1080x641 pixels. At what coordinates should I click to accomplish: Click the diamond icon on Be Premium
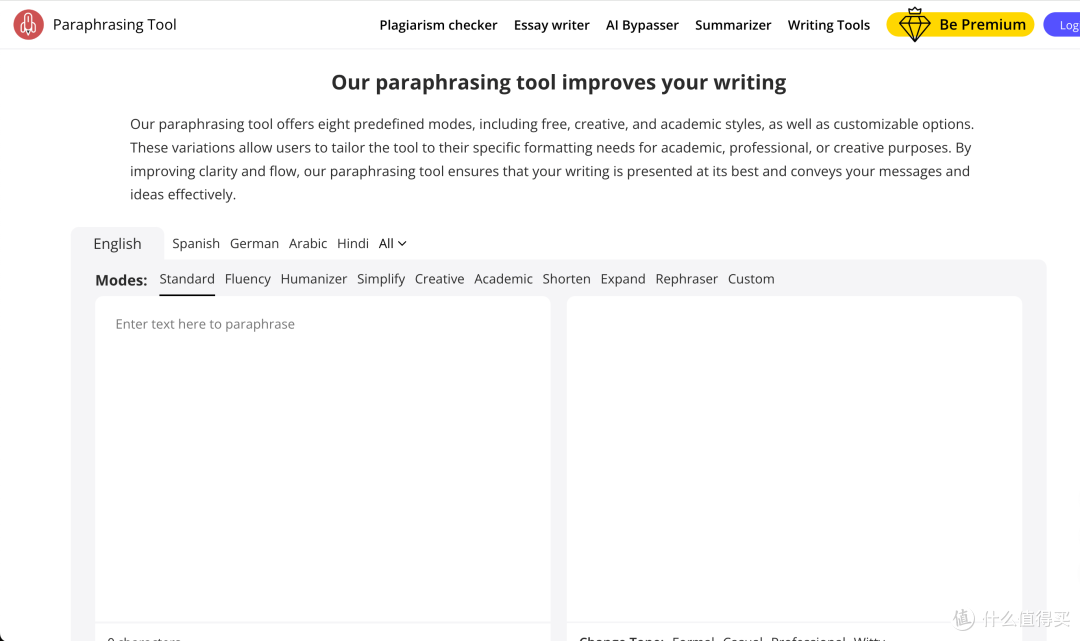click(x=915, y=25)
